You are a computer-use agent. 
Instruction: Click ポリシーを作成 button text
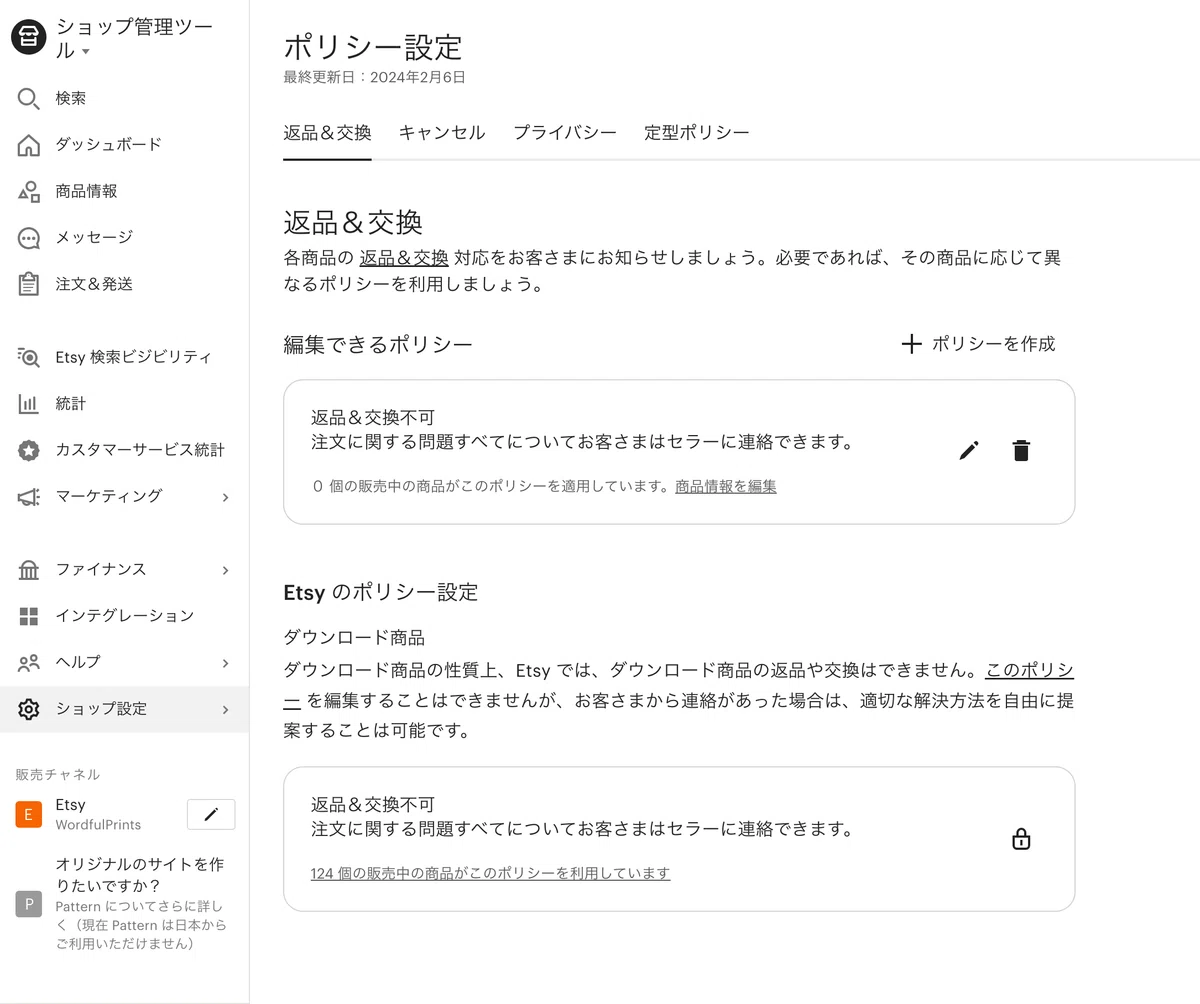(x=993, y=344)
